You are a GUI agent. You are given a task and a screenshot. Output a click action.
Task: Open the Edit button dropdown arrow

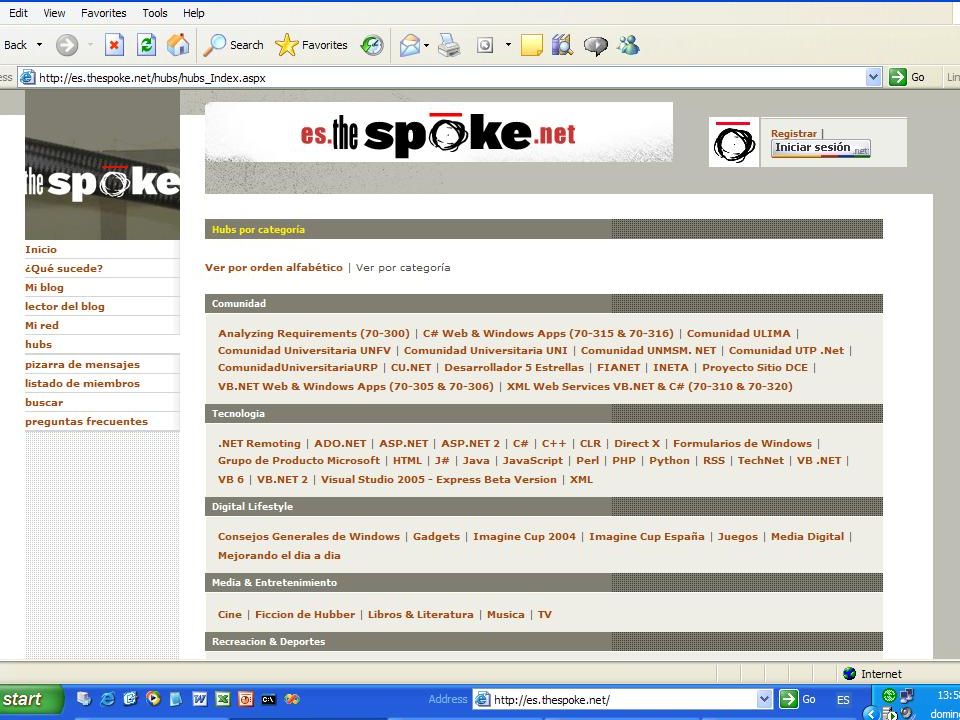(x=508, y=45)
